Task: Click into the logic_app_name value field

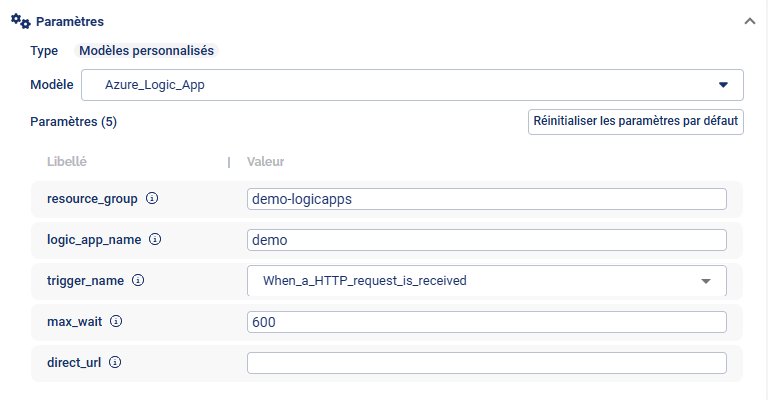Action: (x=486, y=240)
